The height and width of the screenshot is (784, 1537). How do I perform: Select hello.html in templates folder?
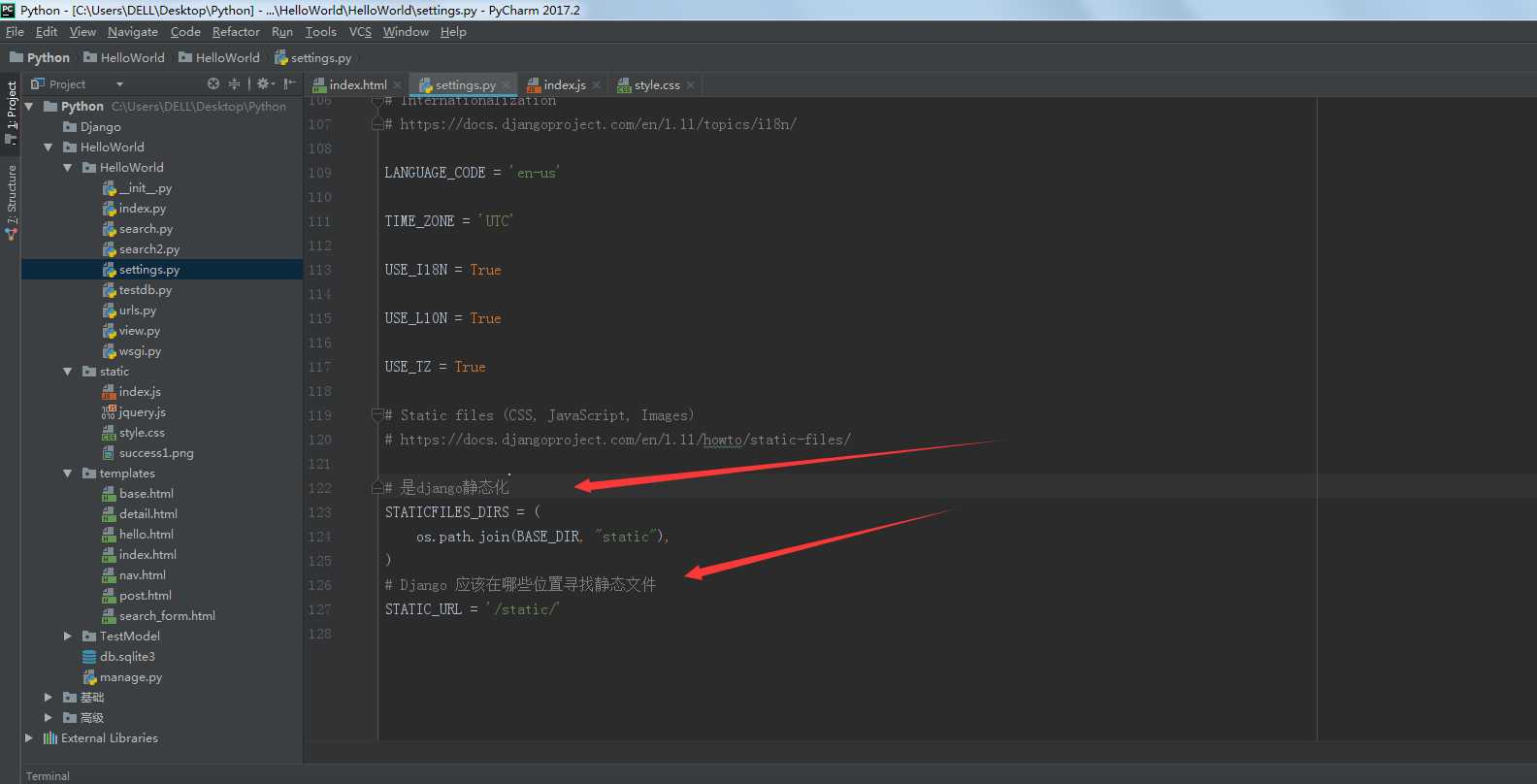pyautogui.click(x=138, y=535)
